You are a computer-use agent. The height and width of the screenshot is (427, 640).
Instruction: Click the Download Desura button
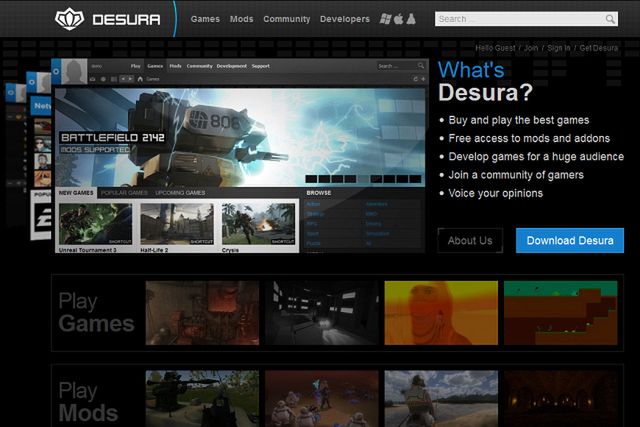pyautogui.click(x=570, y=240)
